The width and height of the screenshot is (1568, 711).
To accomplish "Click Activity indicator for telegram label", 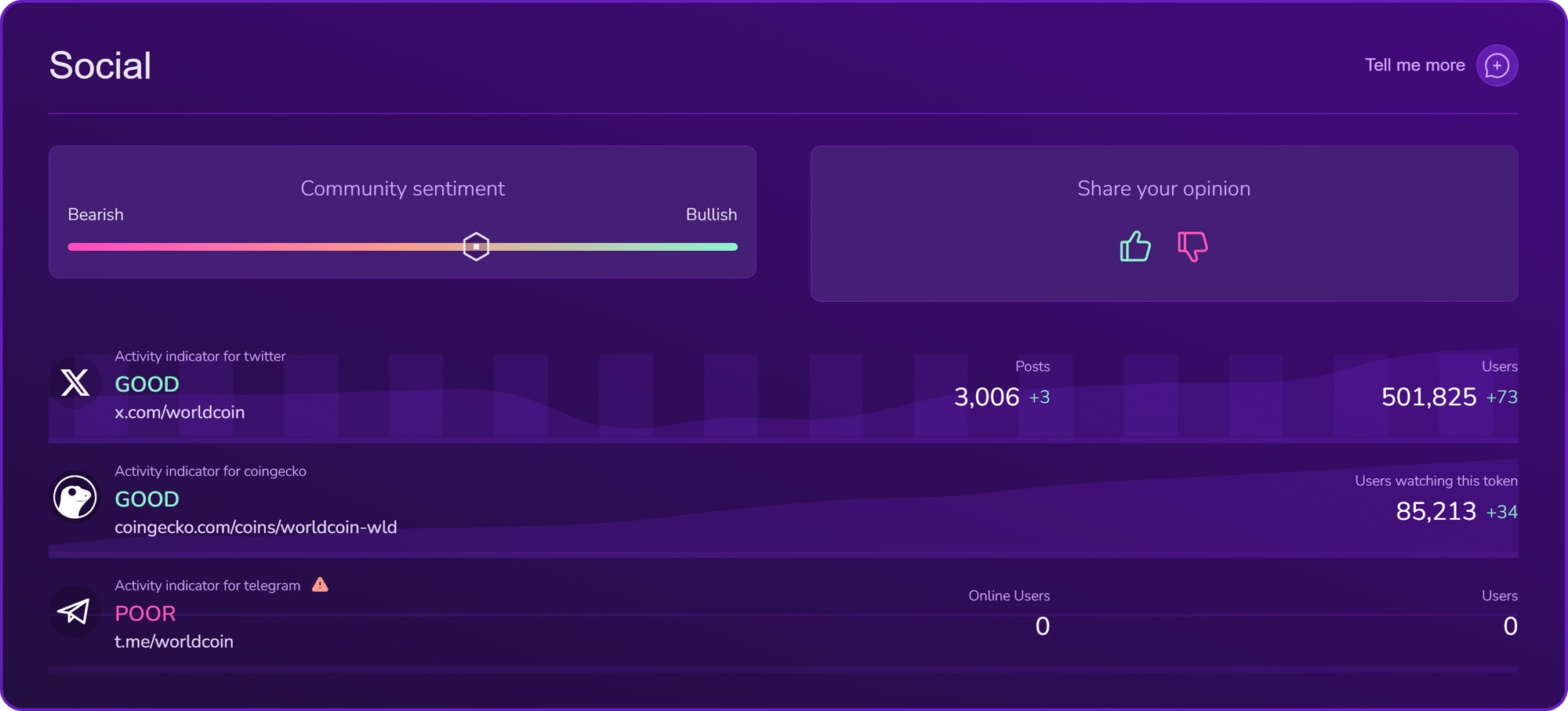I will pos(208,586).
